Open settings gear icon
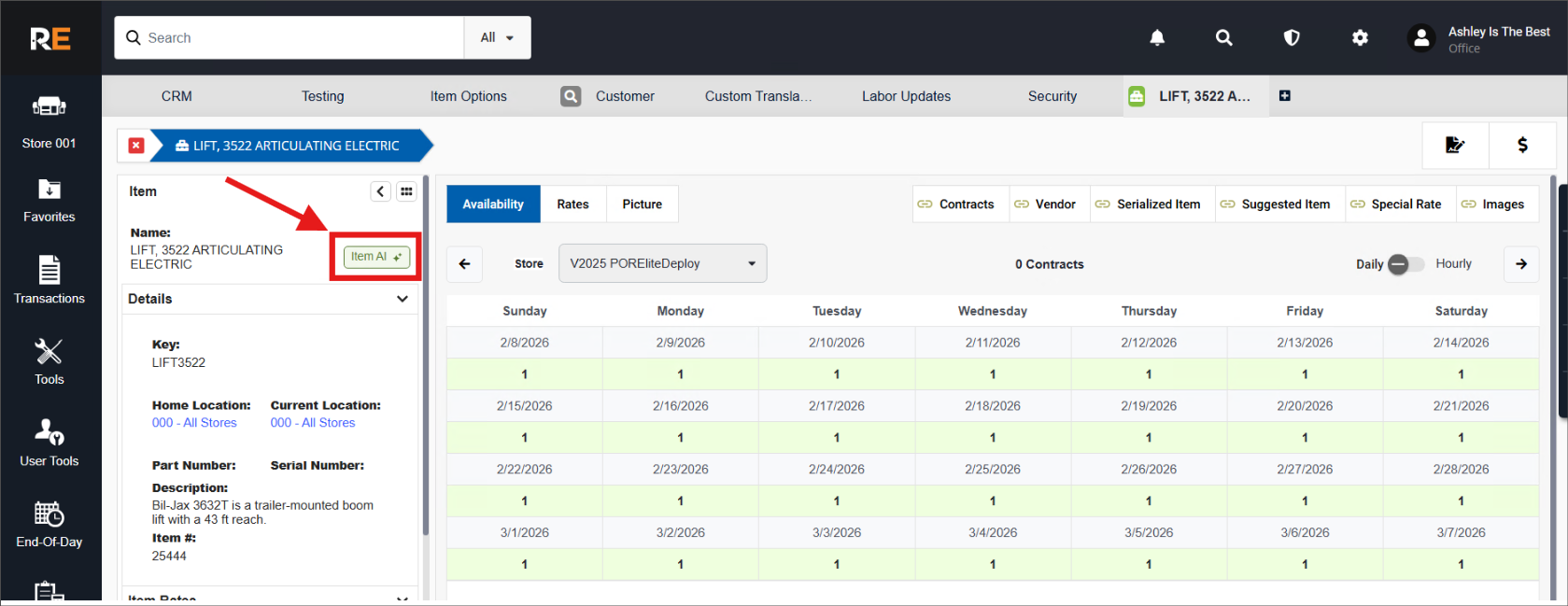This screenshot has width=1568, height=606. click(x=1360, y=37)
